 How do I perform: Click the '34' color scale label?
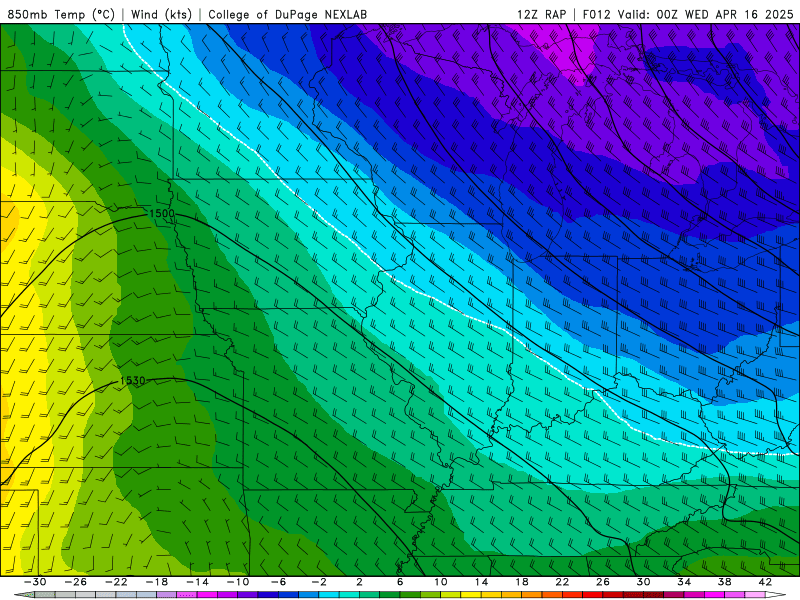(684, 582)
